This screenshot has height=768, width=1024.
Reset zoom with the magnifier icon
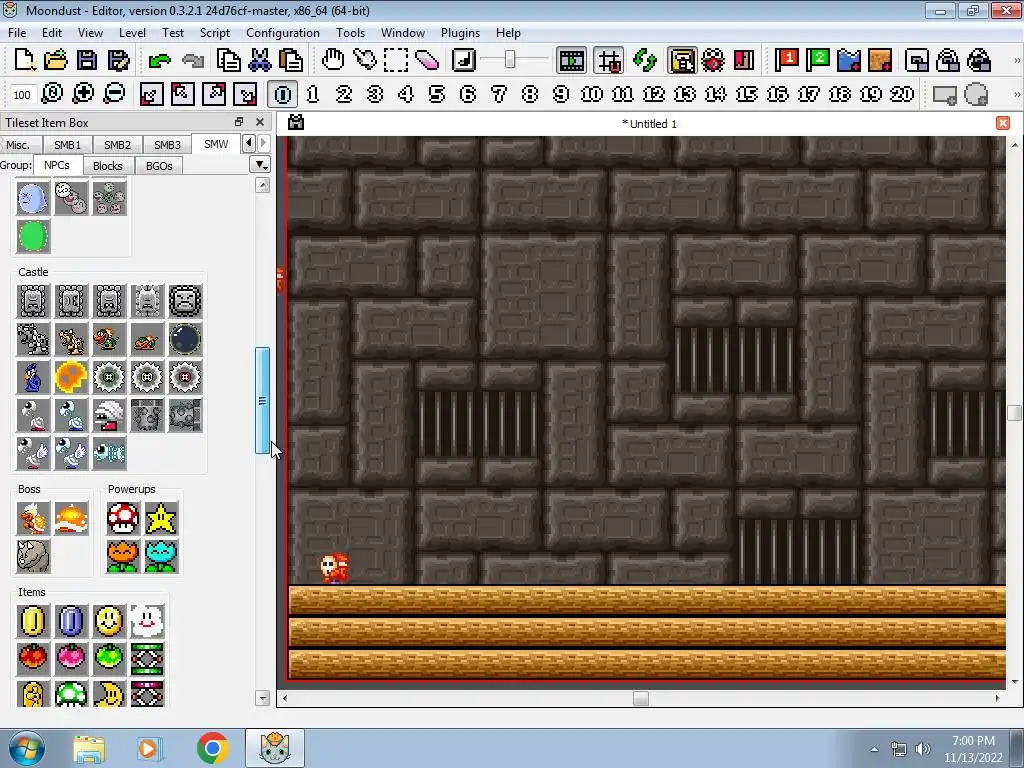(52, 94)
